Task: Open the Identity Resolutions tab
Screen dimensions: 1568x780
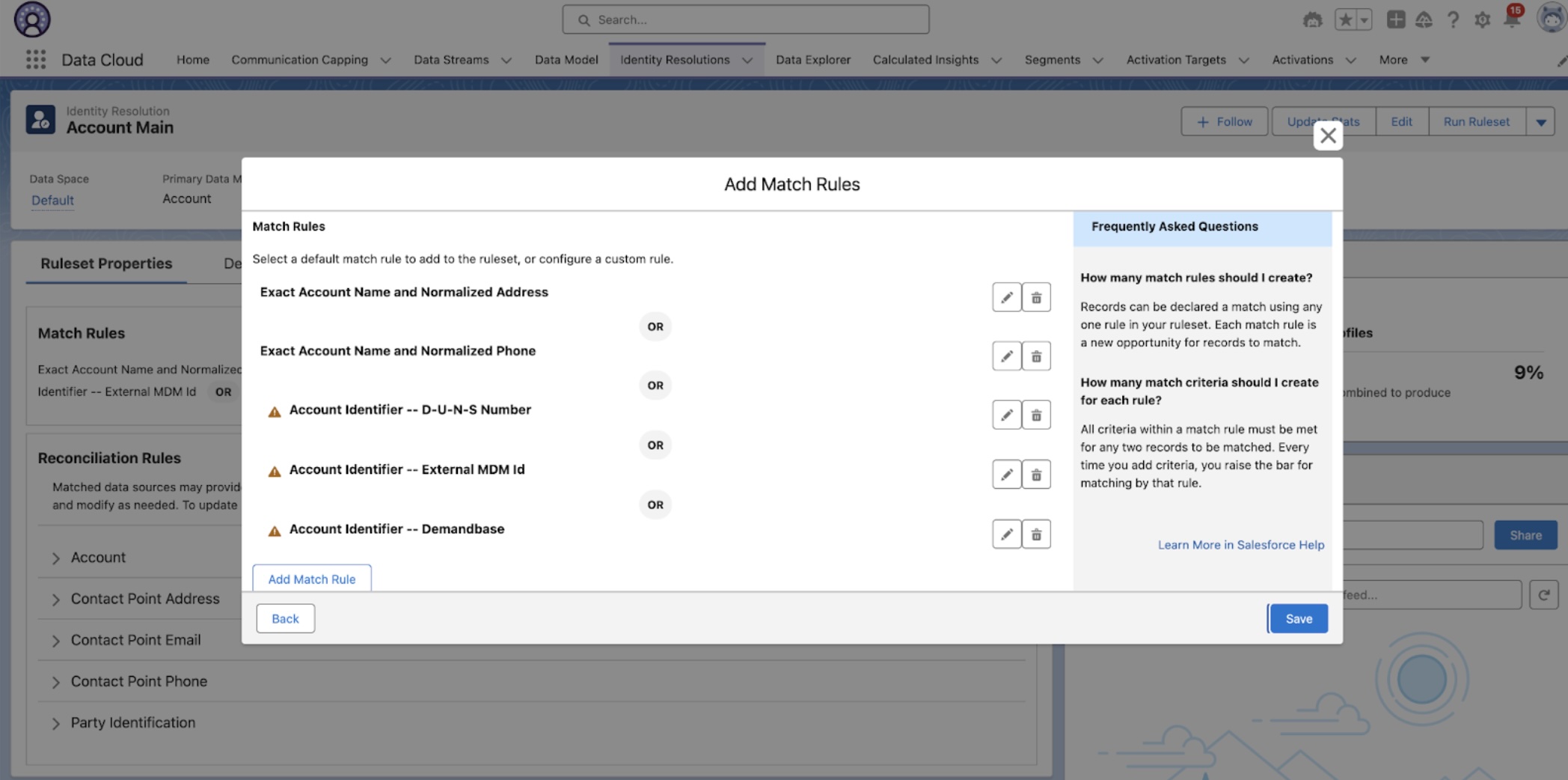Action: (x=675, y=60)
